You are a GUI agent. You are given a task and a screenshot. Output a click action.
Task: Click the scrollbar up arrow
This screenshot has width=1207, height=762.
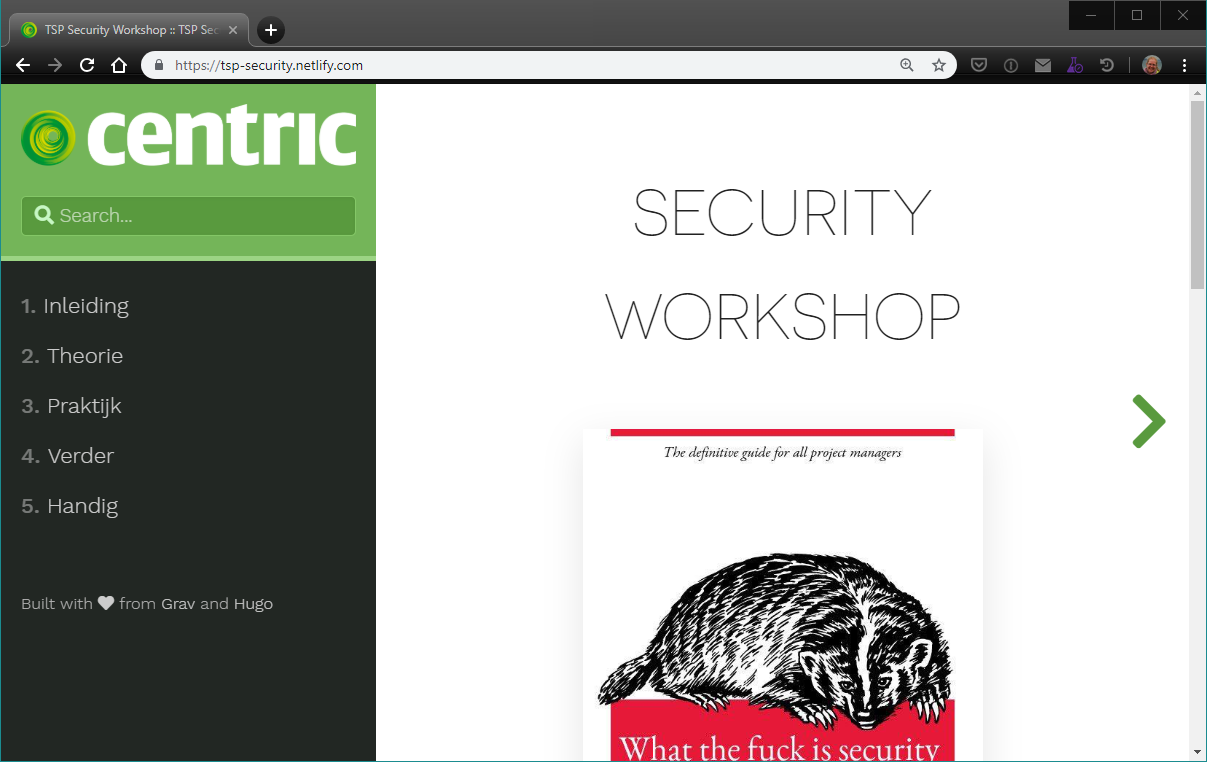coord(1197,93)
